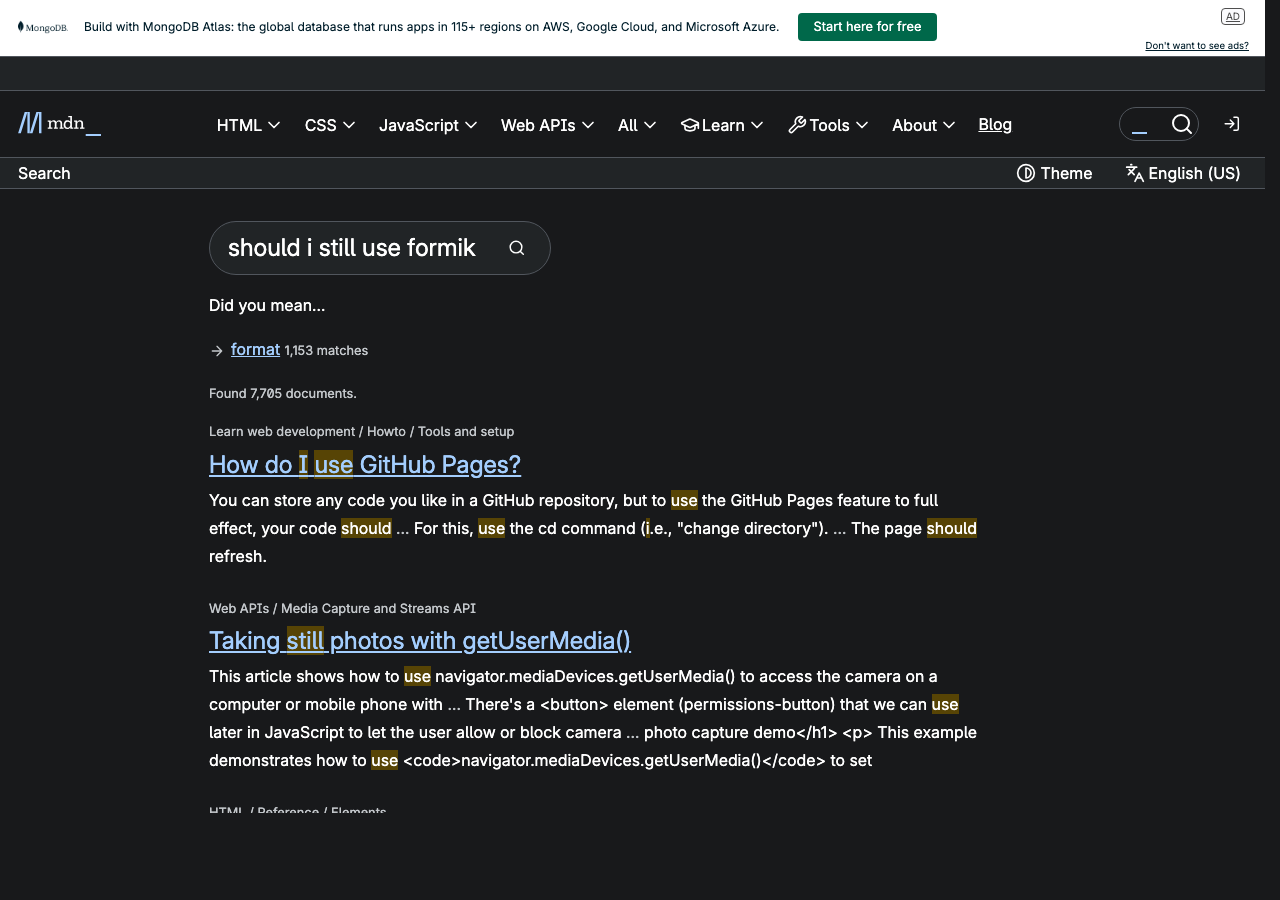Open the About dropdown menu
This screenshot has height=900, width=1280.
tap(922, 125)
